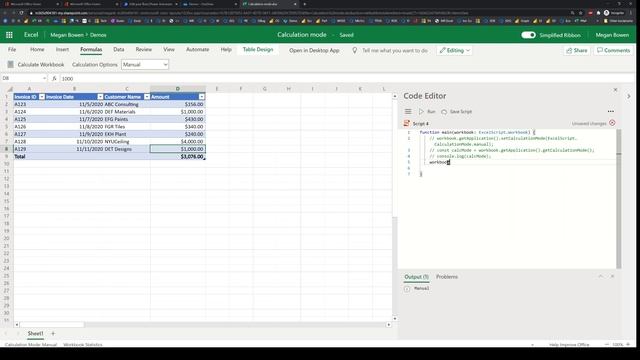Viewport: 640px width, 360px height.
Task: Expand the Name Box dropdown
Action: click(44, 78)
